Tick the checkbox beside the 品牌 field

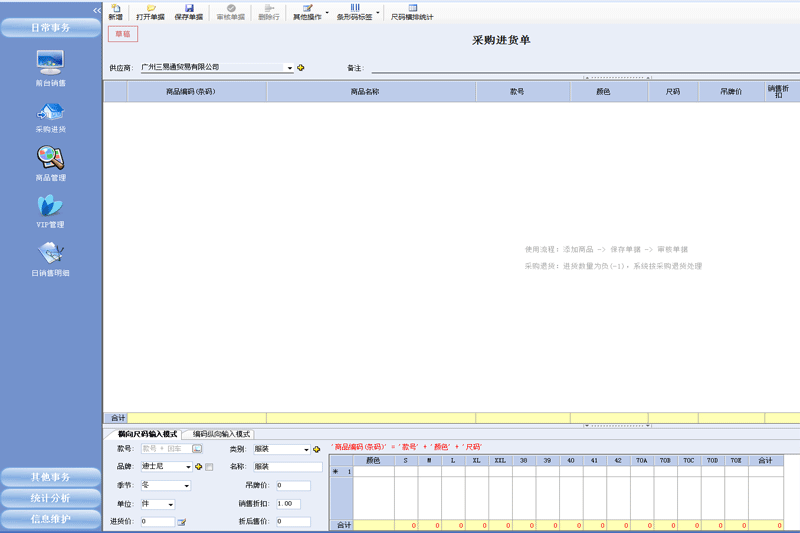tap(209, 467)
